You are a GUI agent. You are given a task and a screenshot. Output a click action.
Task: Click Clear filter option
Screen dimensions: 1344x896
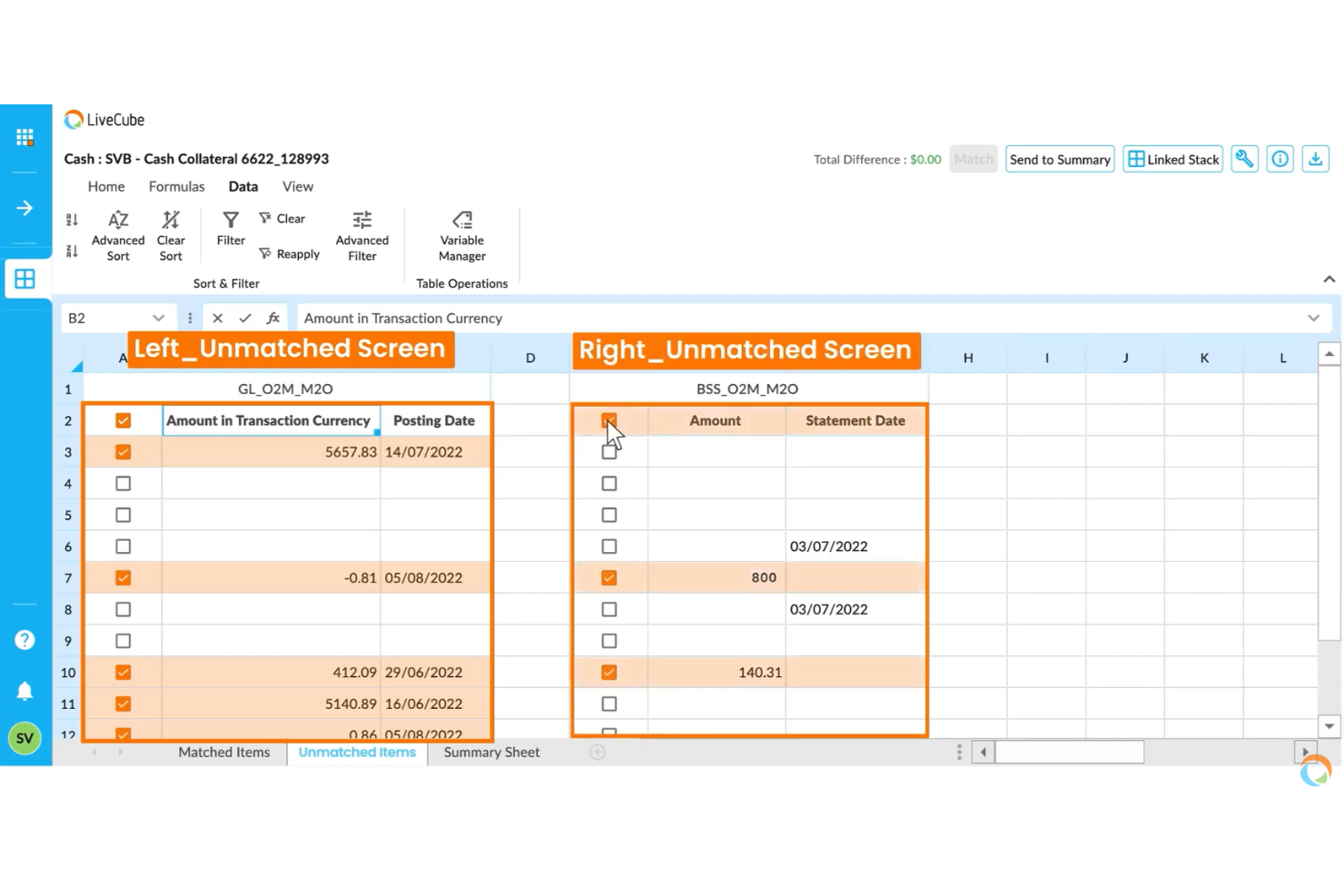click(282, 219)
